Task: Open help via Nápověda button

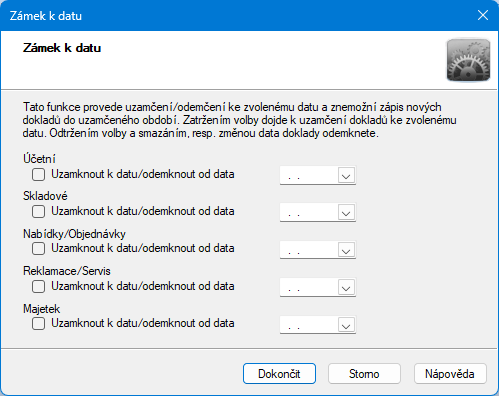Action: [450, 374]
